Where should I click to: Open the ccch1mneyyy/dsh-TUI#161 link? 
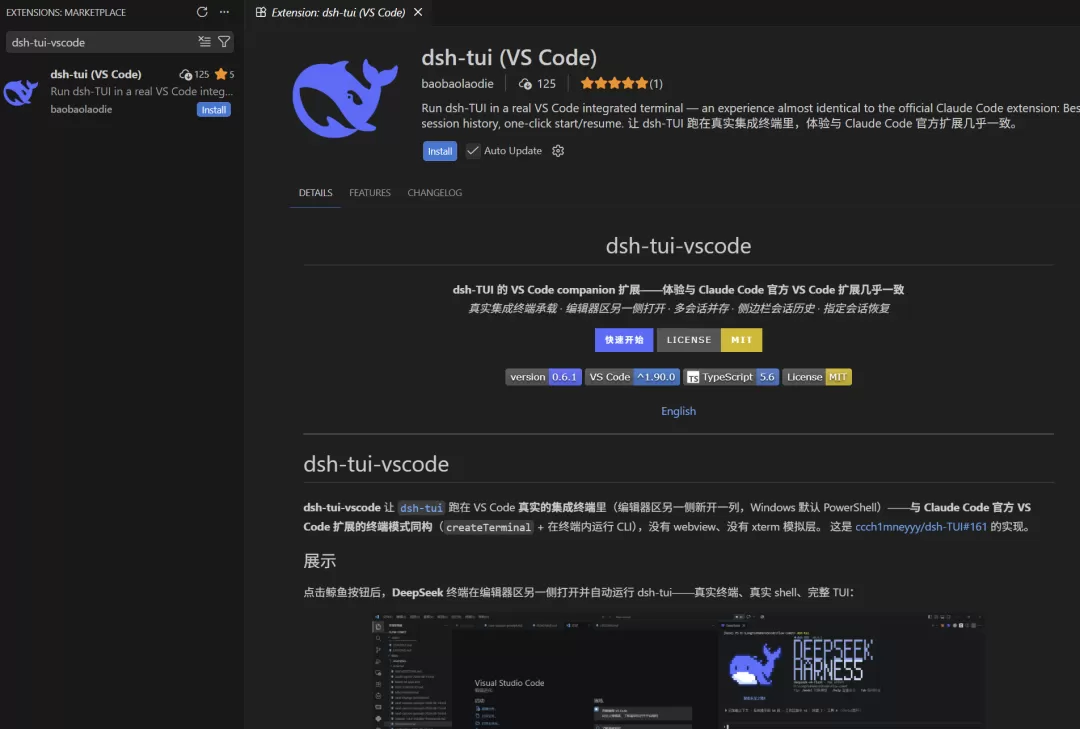pyautogui.click(x=921, y=526)
